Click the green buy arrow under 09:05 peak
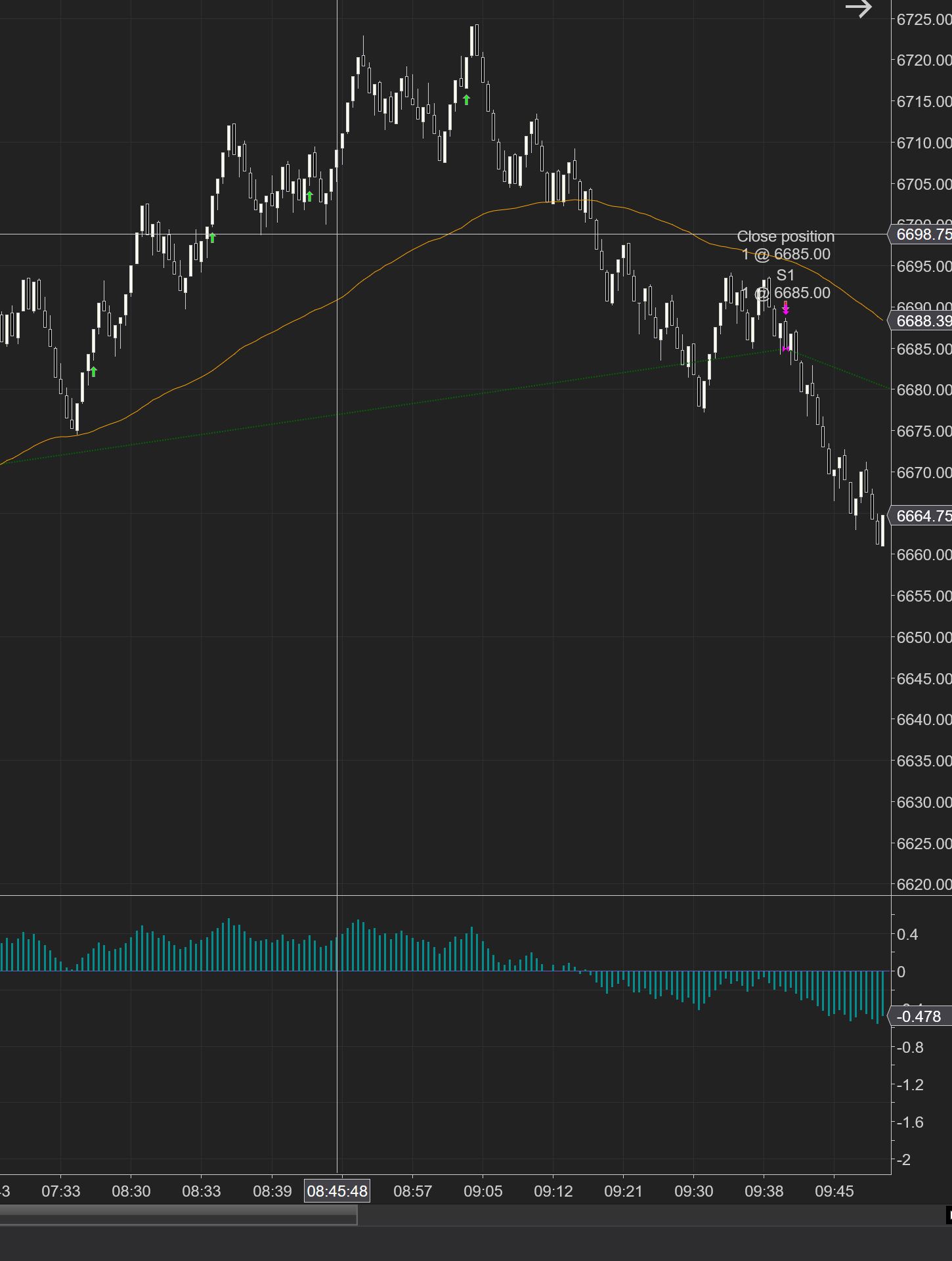This screenshot has width=952, height=1261. click(466, 100)
